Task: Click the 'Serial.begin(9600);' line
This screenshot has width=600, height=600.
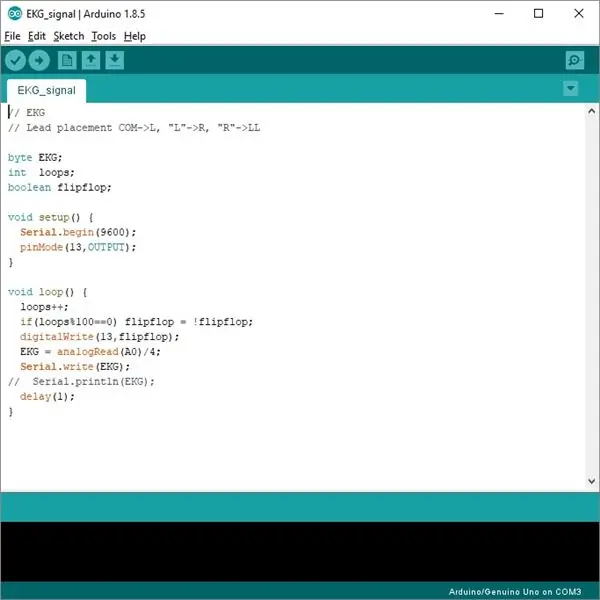Action: (78, 232)
